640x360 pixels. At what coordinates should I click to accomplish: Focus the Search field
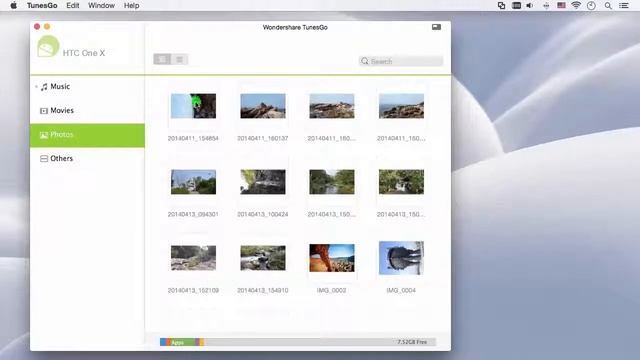click(x=401, y=61)
